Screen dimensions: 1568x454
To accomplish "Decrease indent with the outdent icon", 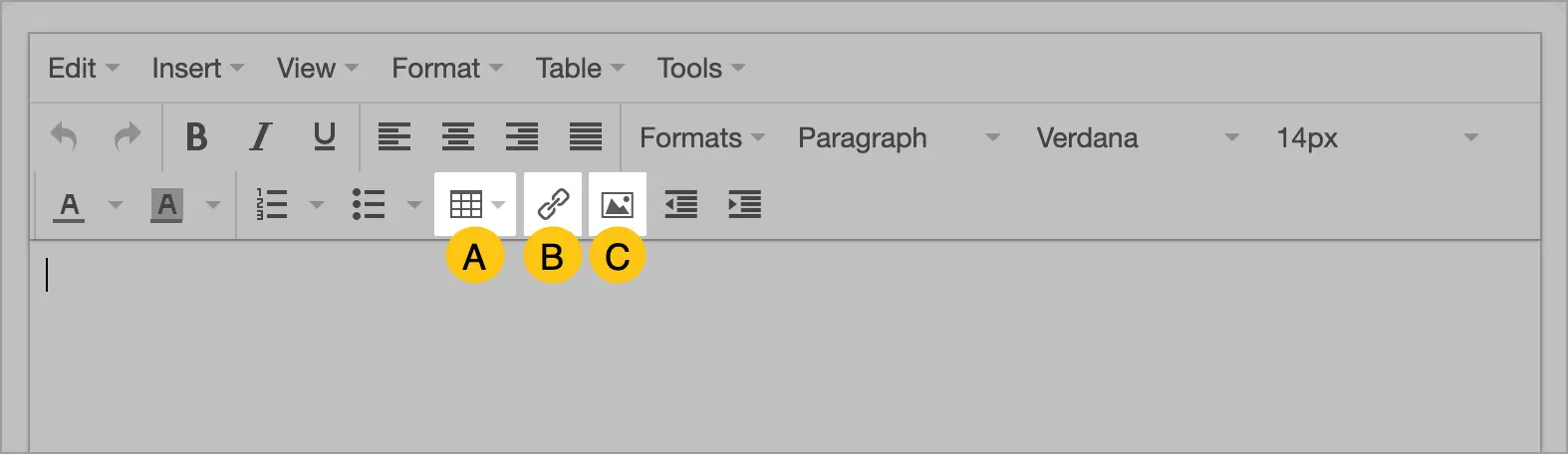I will coord(681,204).
